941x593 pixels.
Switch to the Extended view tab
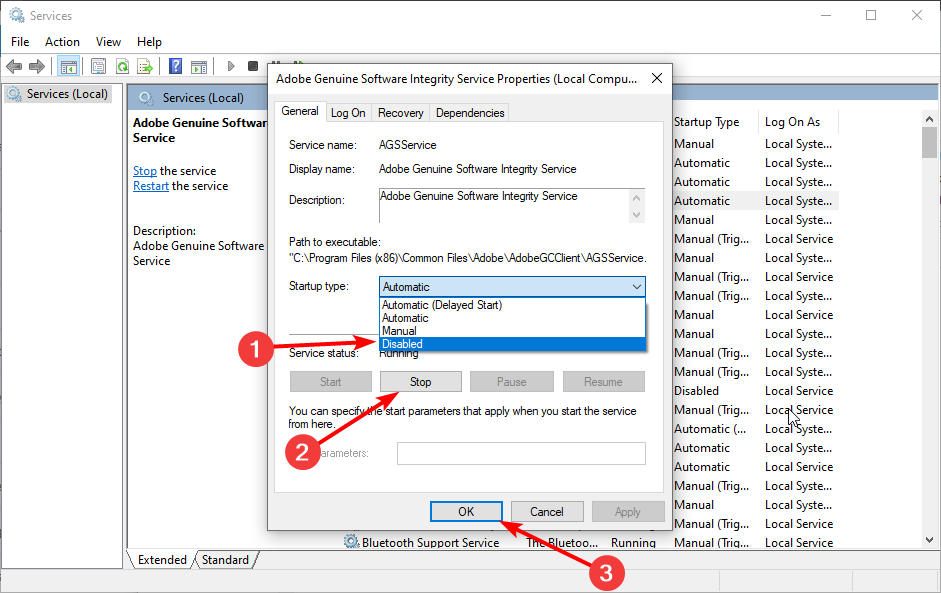click(162, 559)
